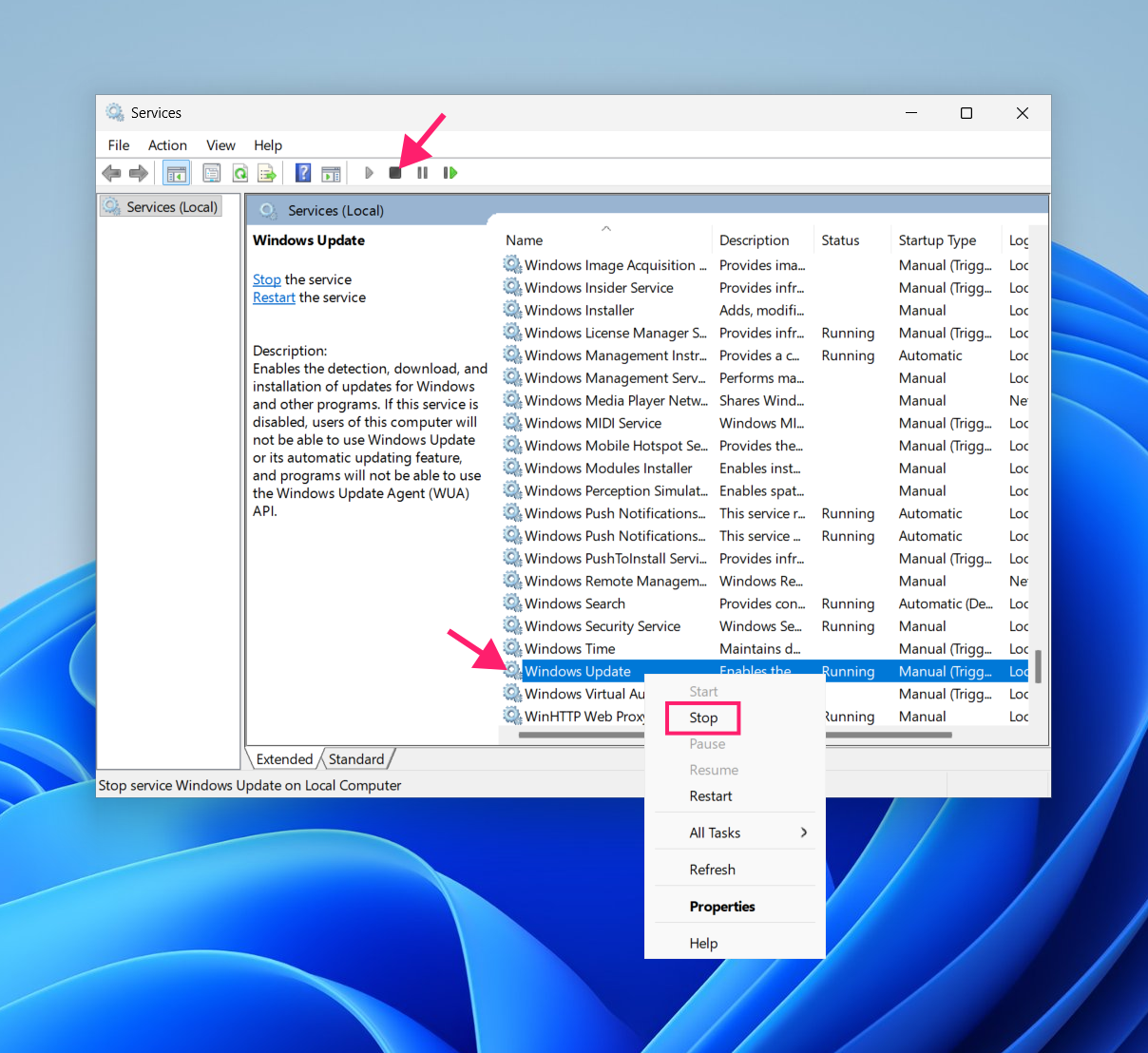Click 'Shares Wind...' description cell

[x=761, y=400]
